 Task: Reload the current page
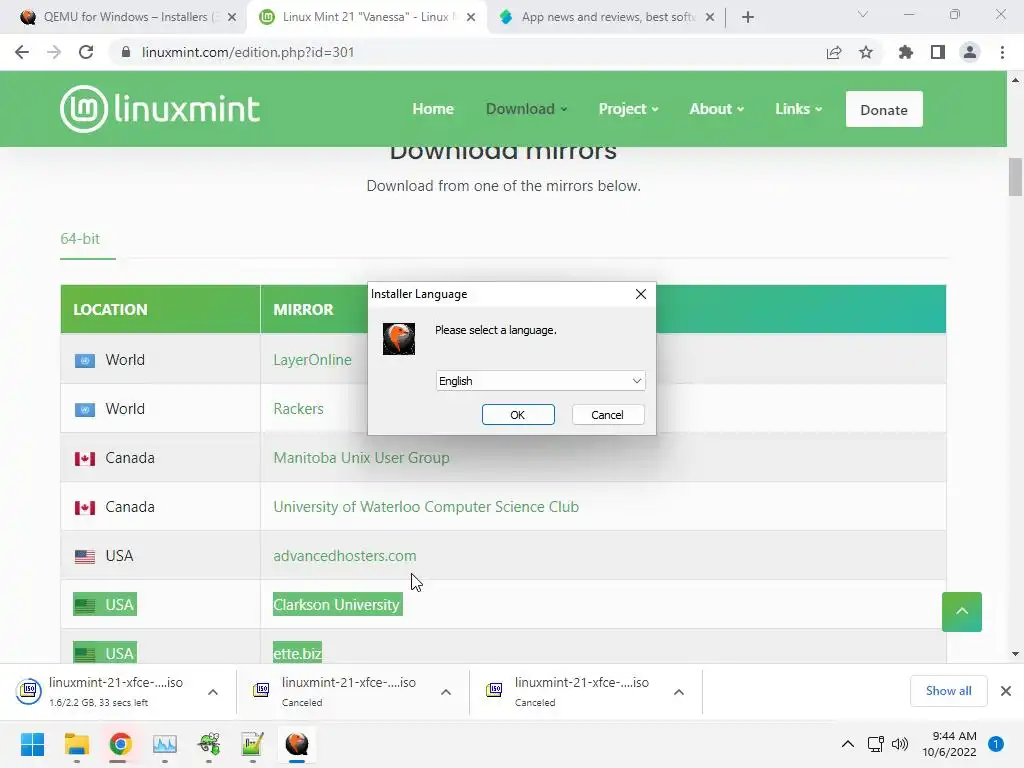pos(86,52)
